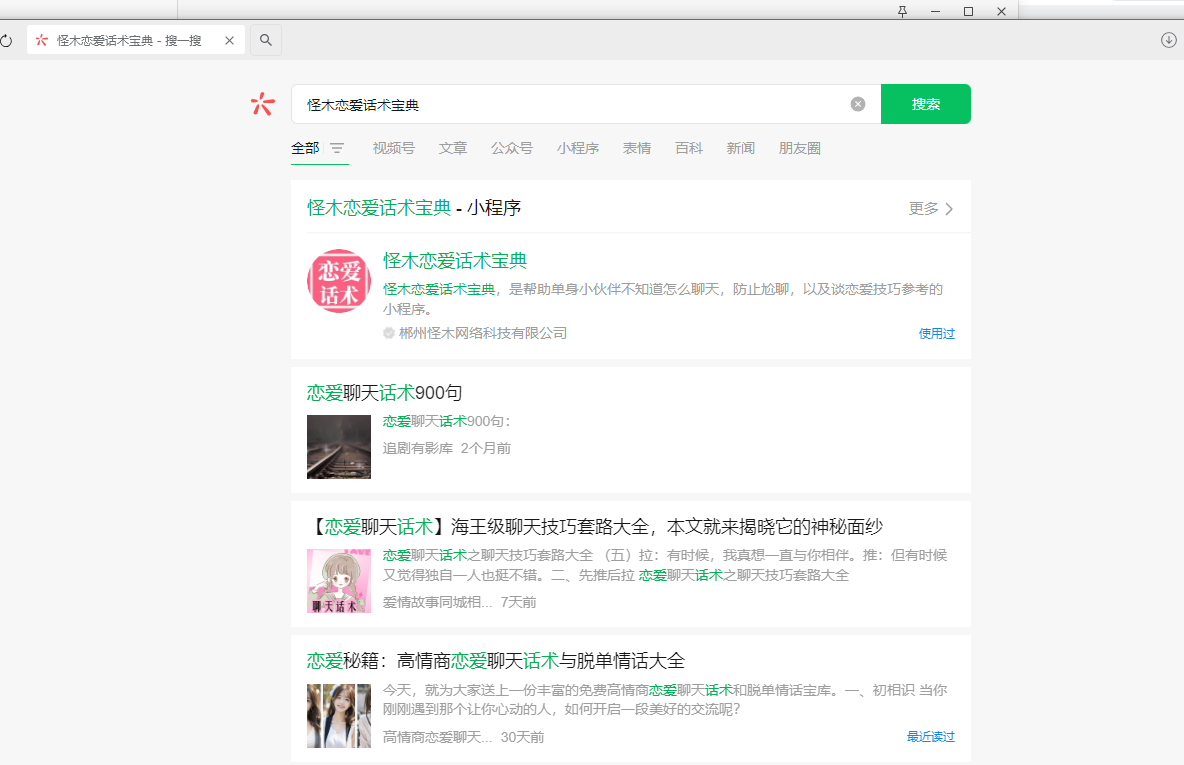Image resolution: width=1184 pixels, height=765 pixels.
Task: Minimize the window
Action: coord(935,11)
